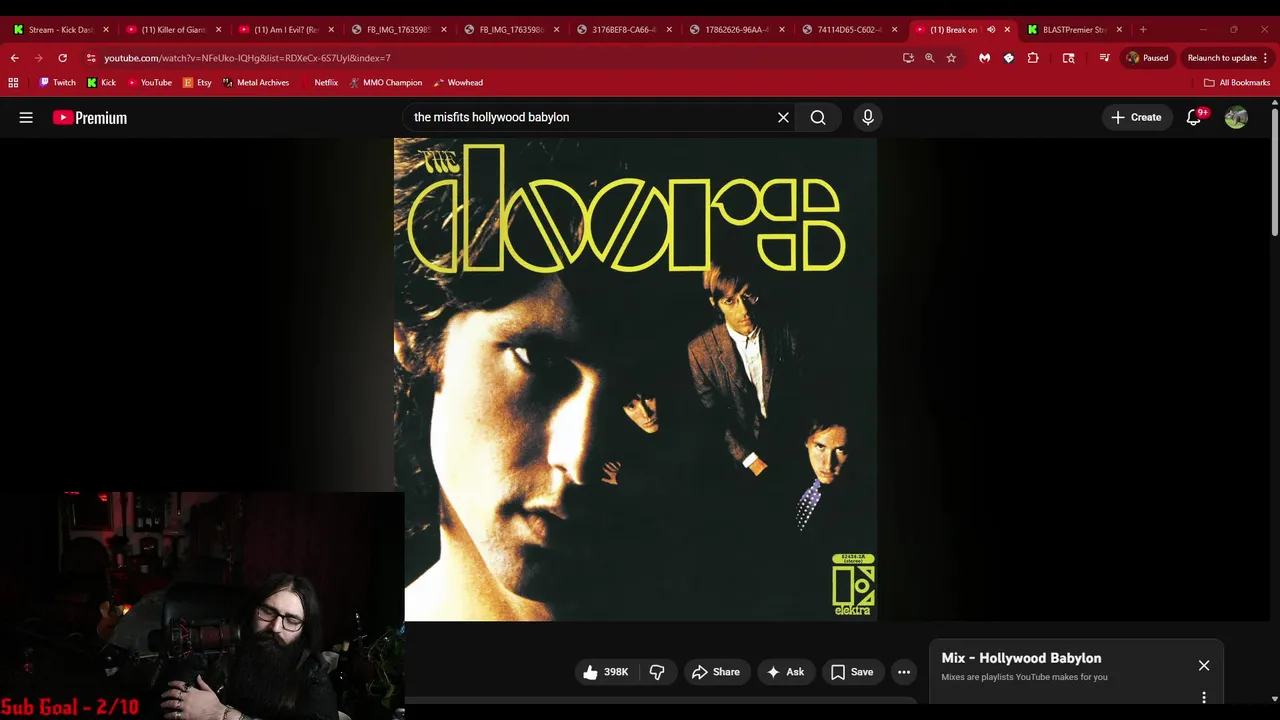Image resolution: width=1280 pixels, height=720 pixels.
Task: Open Chrome extensions puzzle icon
Action: pos(1033,58)
